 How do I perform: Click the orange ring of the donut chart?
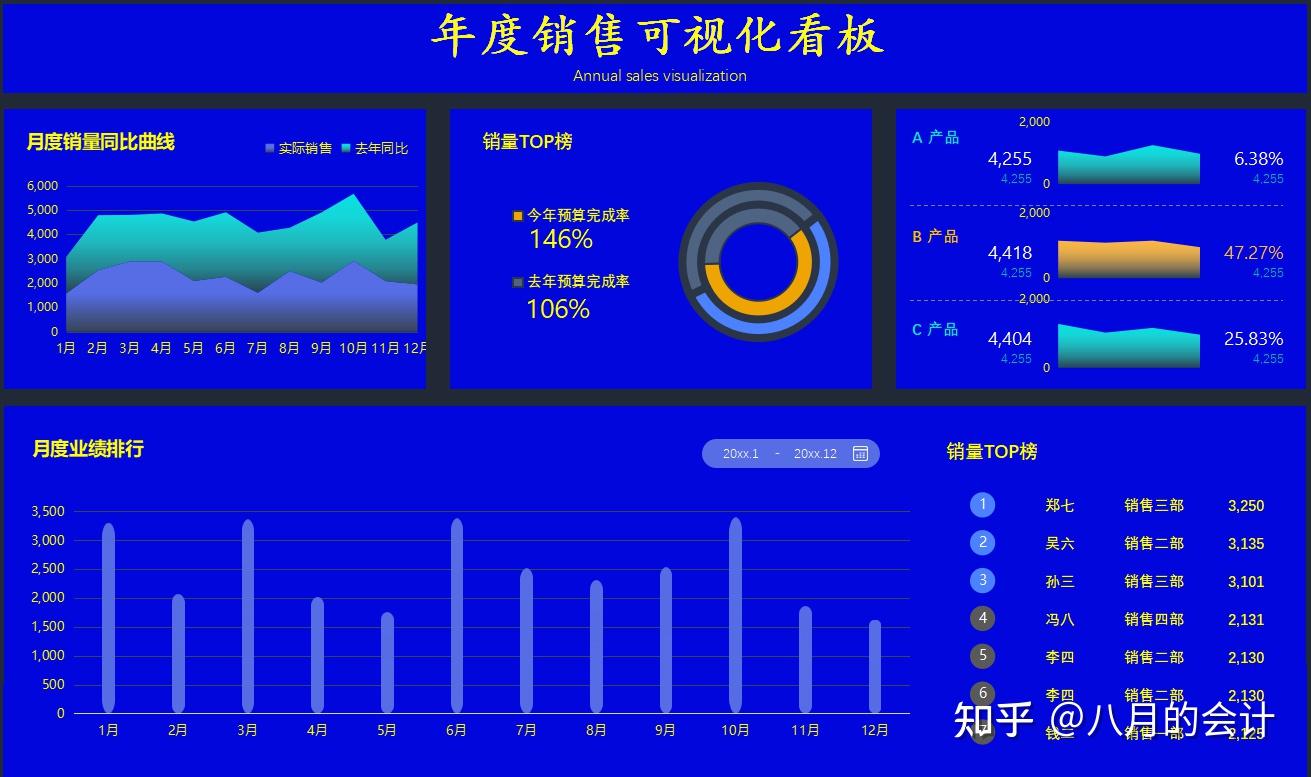pyautogui.click(x=758, y=310)
